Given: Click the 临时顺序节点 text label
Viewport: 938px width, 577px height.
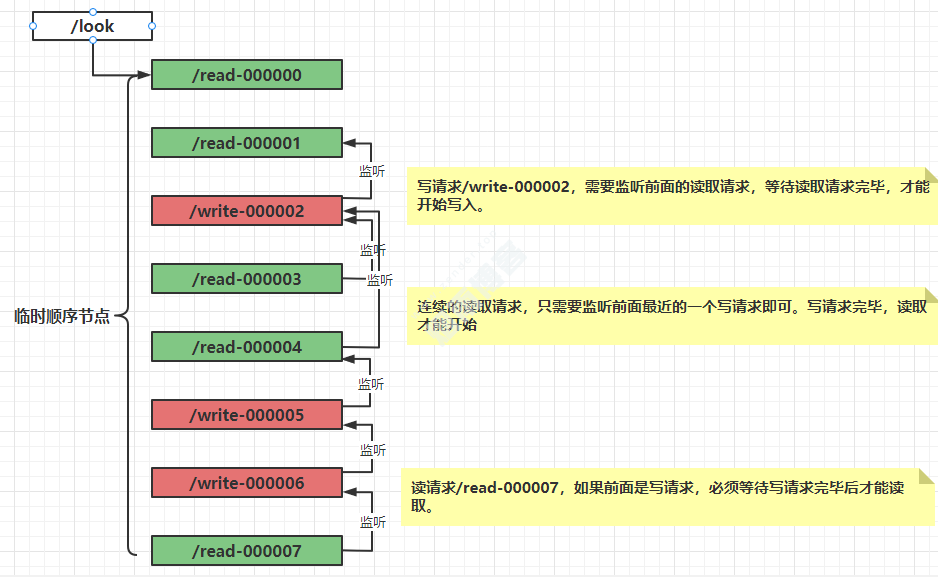Looking at the screenshot, I should pyautogui.click(x=61, y=317).
